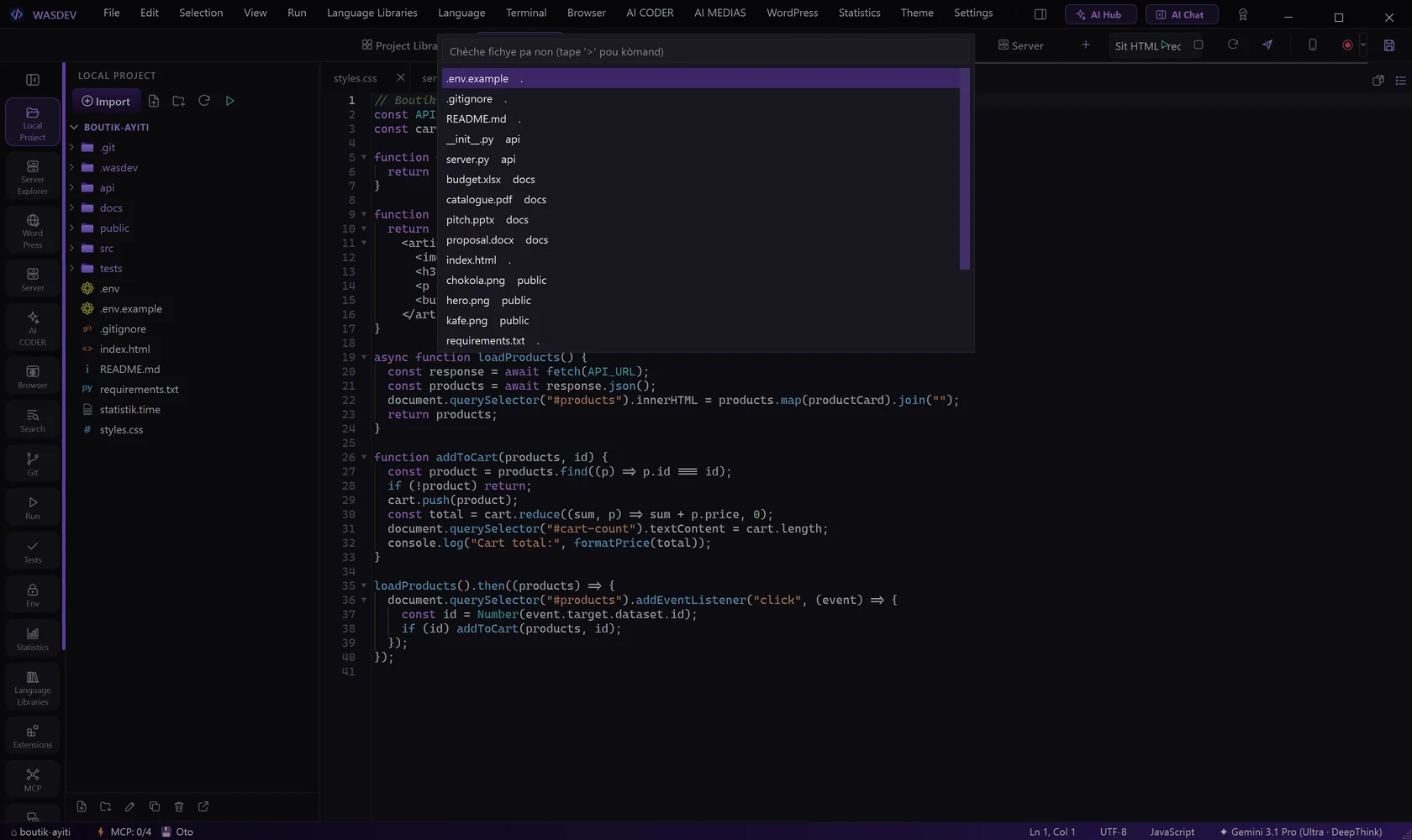The image size is (1412, 840).
Task: Select server.py in the quick open list
Action: click(x=700, y=159)
